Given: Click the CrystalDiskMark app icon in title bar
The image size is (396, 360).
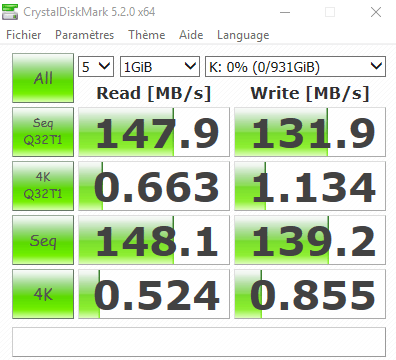Looking at the screenshot, I should tap(10, 12).
